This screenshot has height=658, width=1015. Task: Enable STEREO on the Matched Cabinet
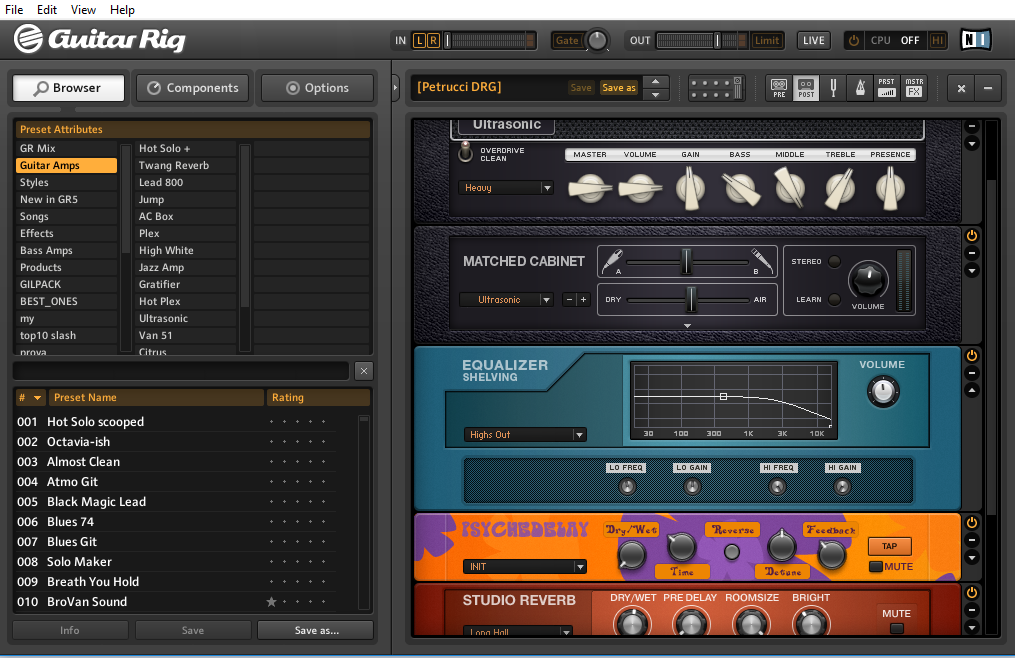(834, 262)
